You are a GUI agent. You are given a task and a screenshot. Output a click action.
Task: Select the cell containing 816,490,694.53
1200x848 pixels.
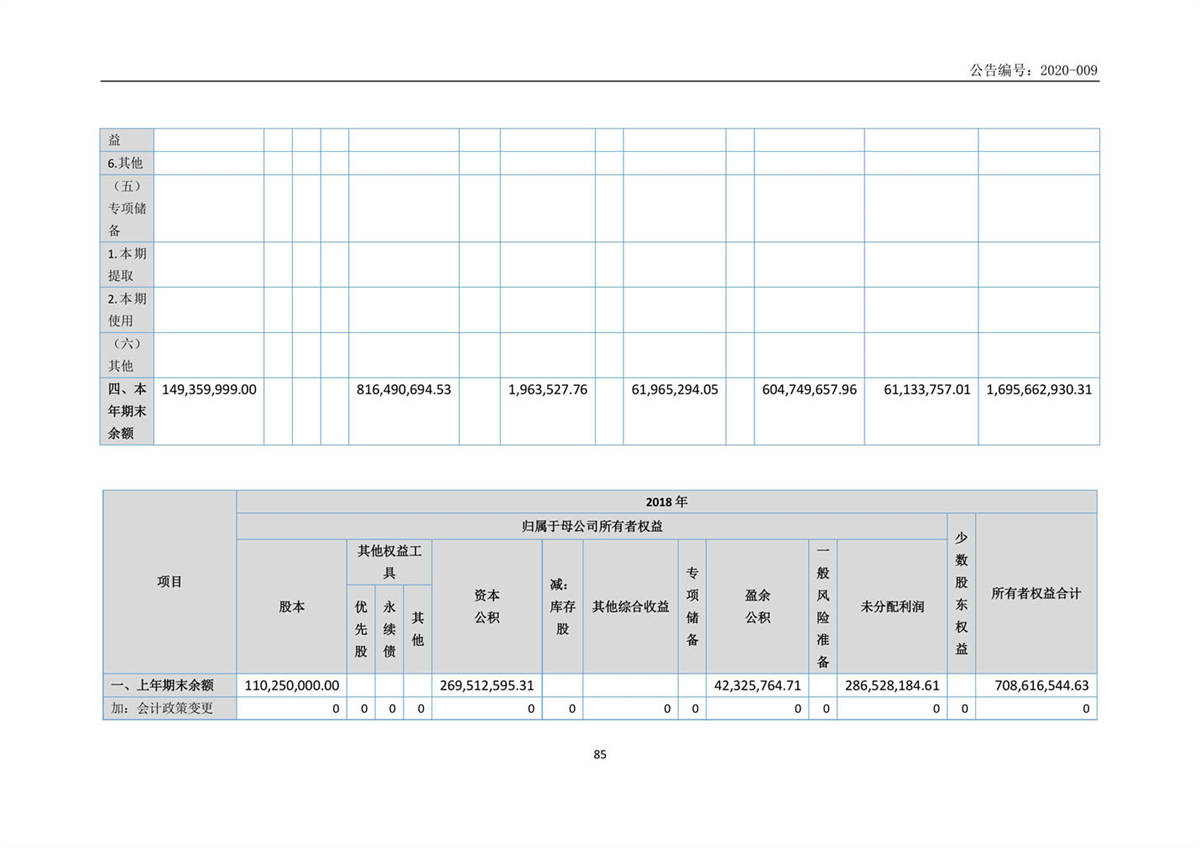click(404, 389)
